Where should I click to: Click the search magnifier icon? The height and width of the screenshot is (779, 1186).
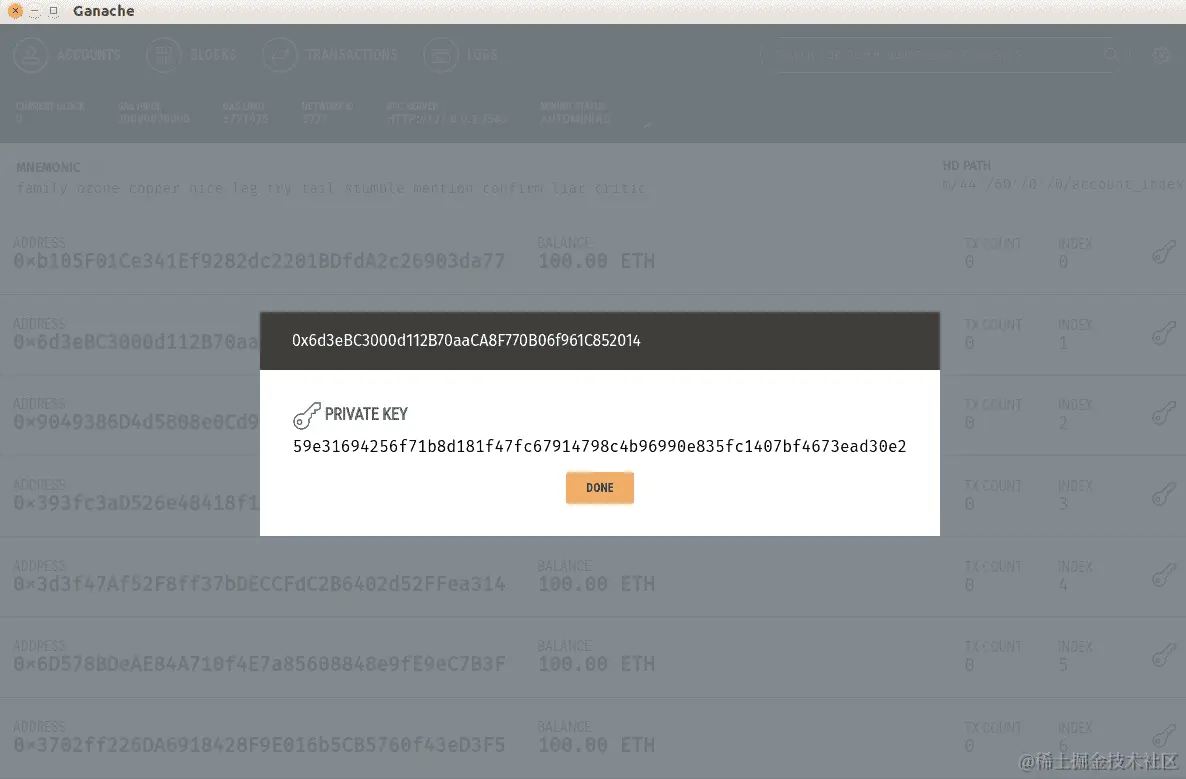click(1110, 55)
